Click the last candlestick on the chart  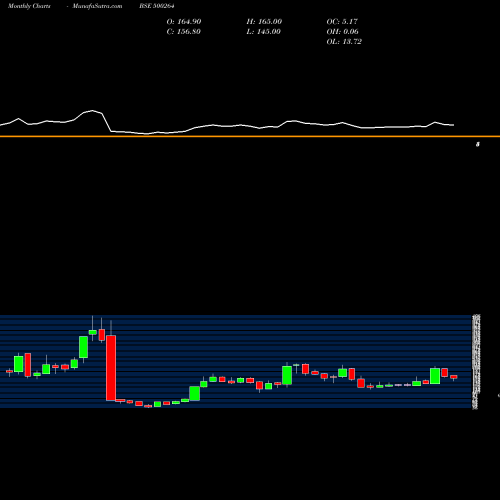tap(454, 377)
